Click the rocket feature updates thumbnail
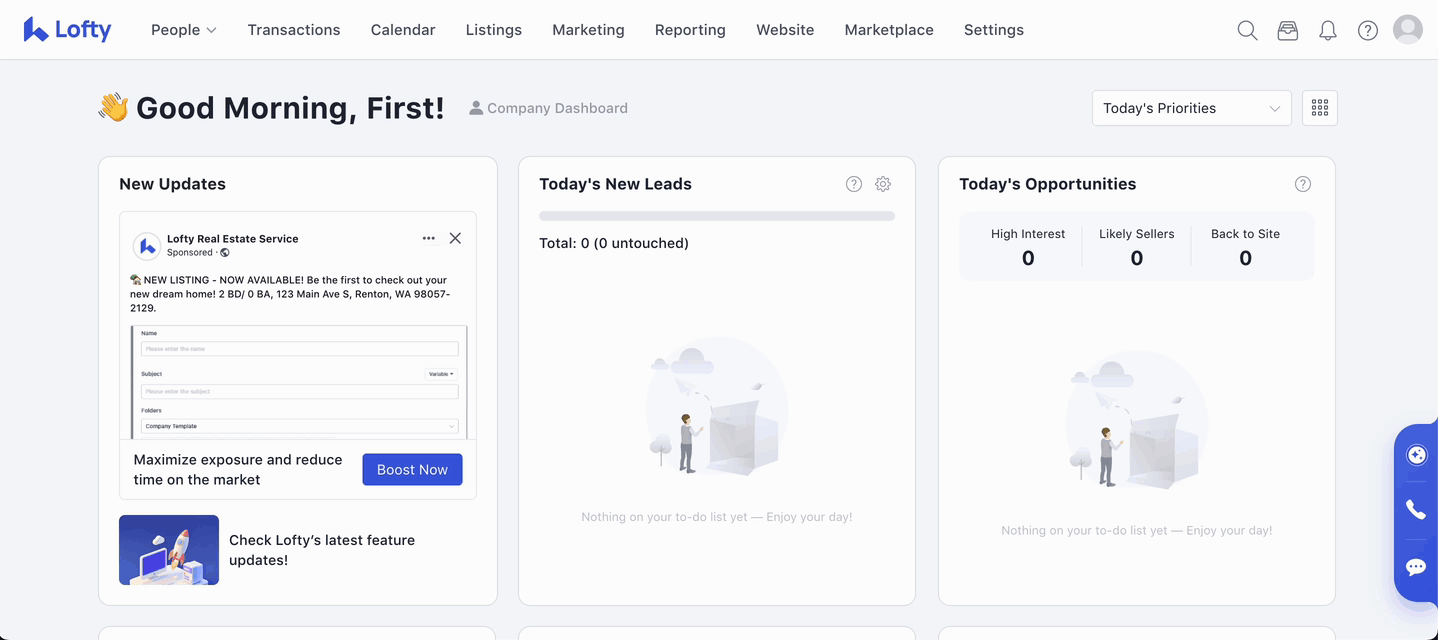The image size is (1438, 640). (x=169, y=550)
